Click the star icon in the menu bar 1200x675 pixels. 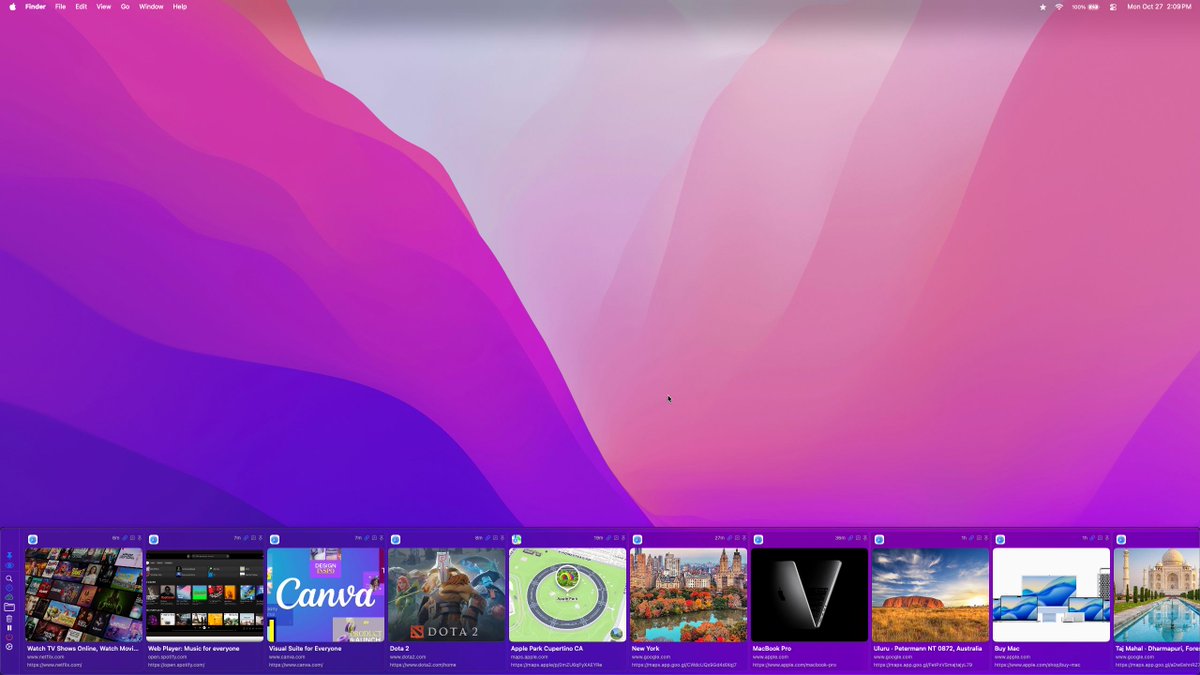pos(1043,6)
